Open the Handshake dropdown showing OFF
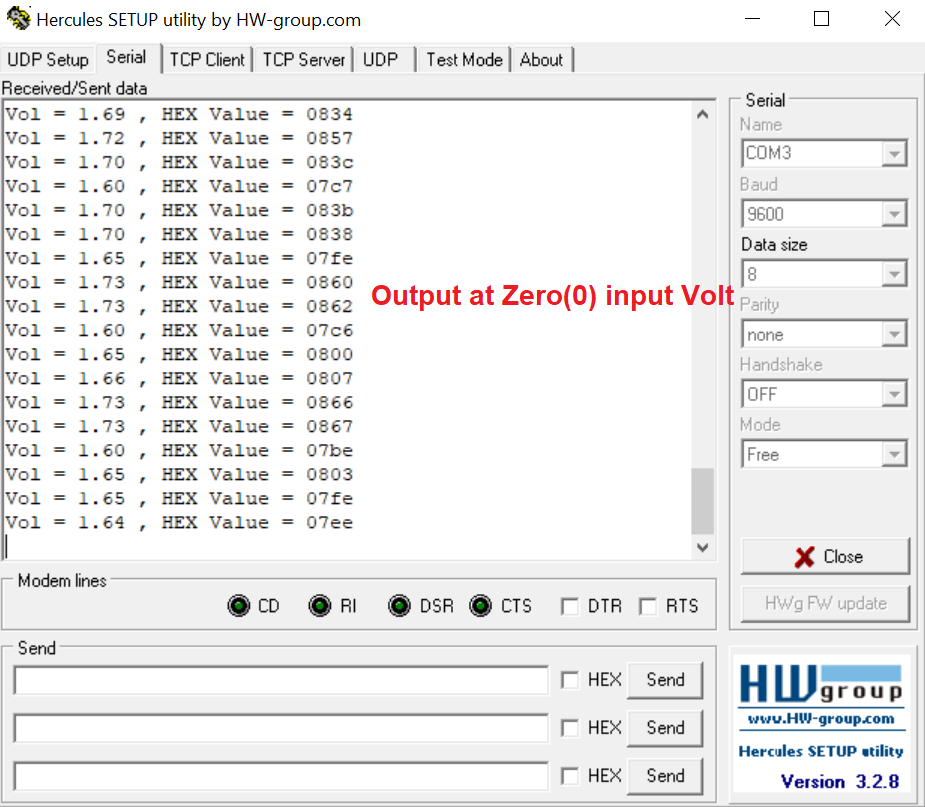Screen dimensions: 925x807 tap(894, 394)
